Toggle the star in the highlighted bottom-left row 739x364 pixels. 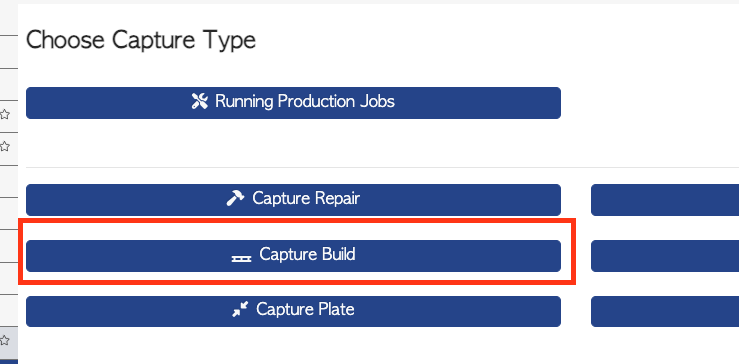coord(4,340)
